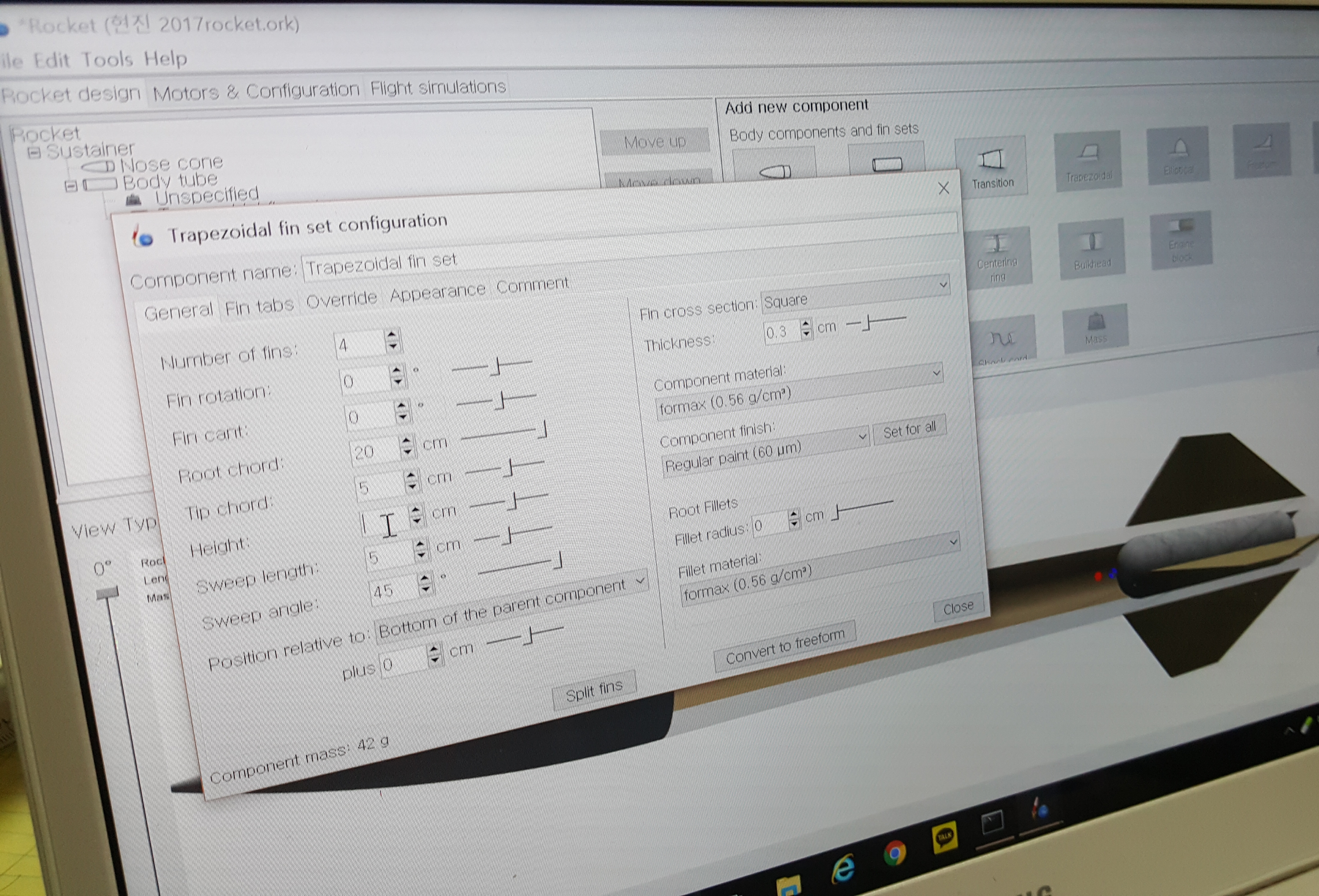Select Nose cone in component tree
The width and height of the screenshot is (1319, 896).
(x=171, y=164)
